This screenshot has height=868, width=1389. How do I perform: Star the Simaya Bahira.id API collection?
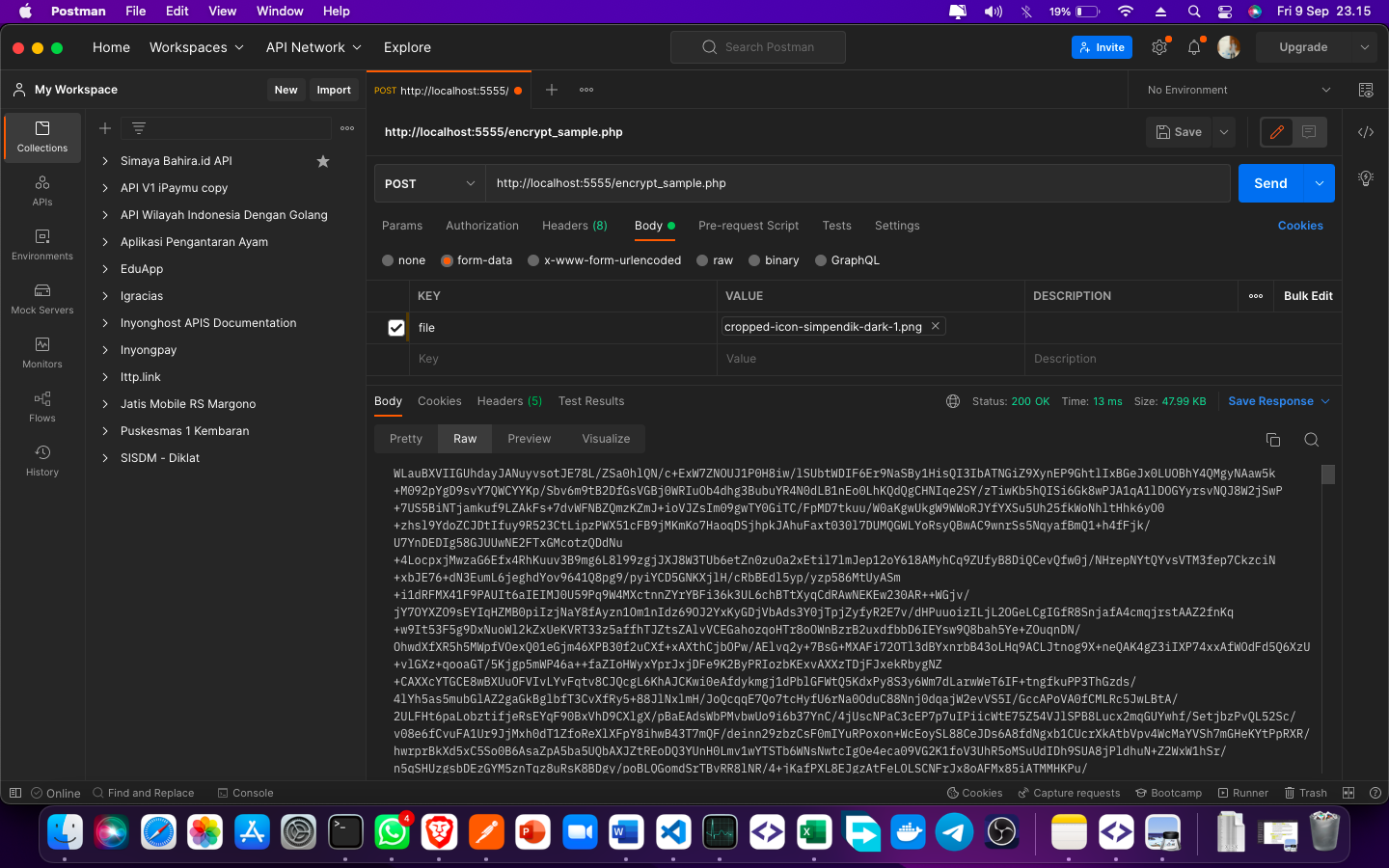tap(323, 161)
